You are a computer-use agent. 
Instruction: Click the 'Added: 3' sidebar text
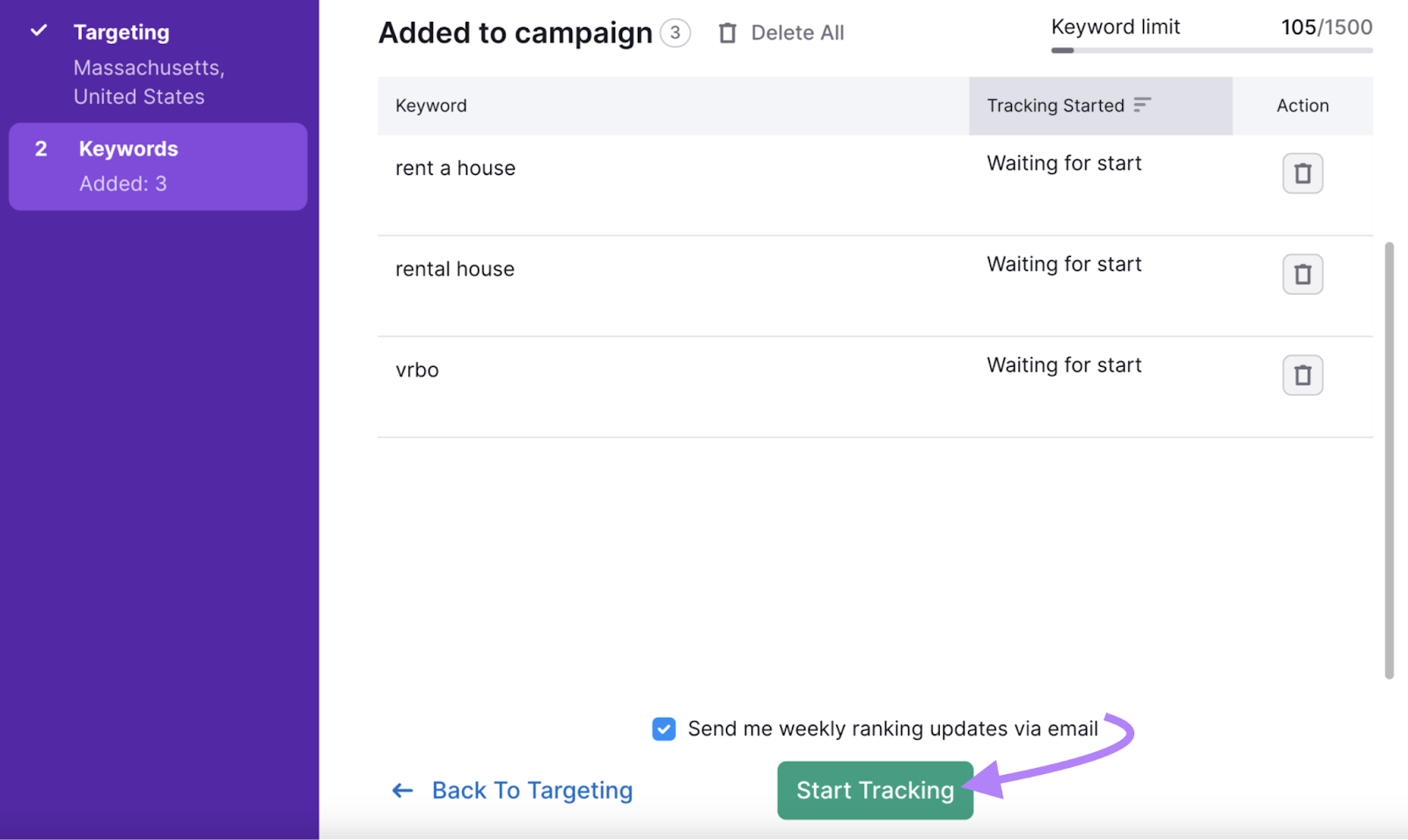(122, 184)
